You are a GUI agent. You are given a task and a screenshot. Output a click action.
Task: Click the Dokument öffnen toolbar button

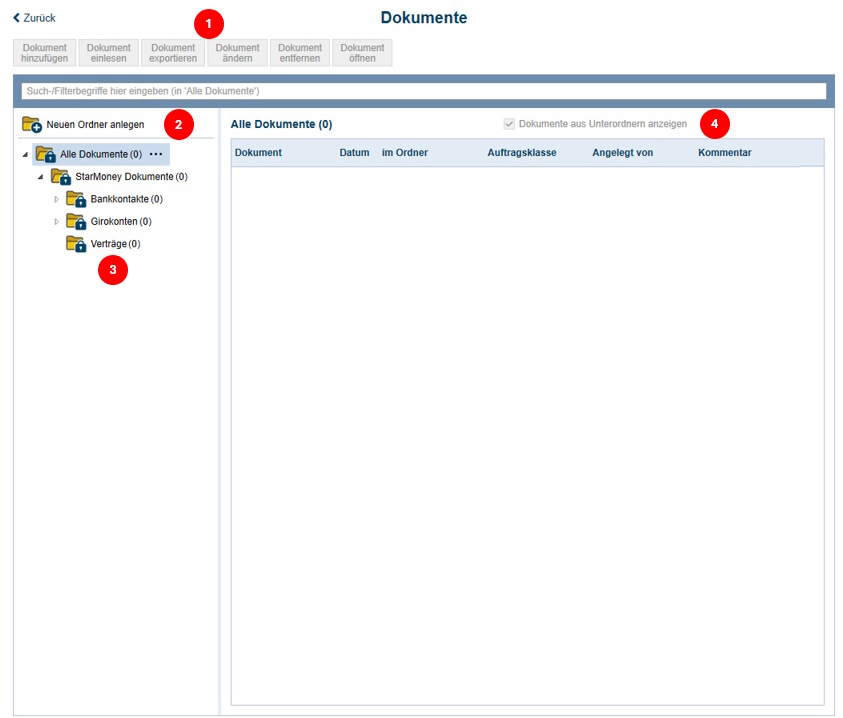coord(362,53)
